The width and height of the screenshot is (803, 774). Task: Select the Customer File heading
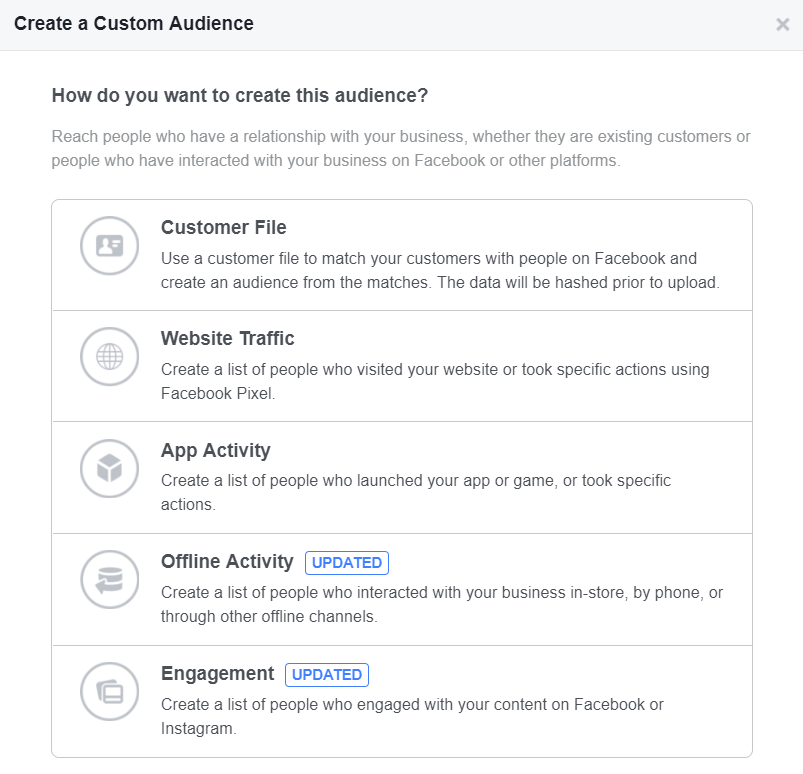click(x=224, y=227)
